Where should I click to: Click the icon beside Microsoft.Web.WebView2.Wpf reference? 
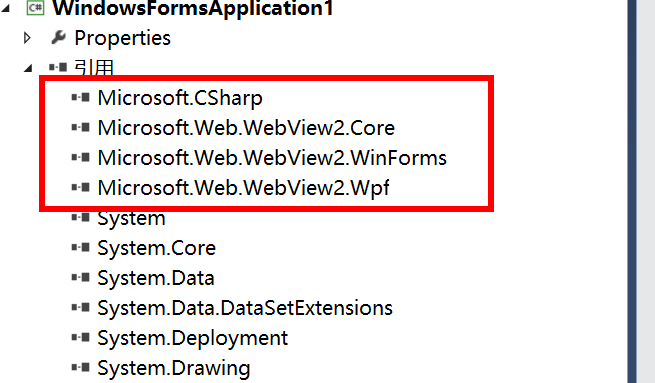click(x=80, y=188)
